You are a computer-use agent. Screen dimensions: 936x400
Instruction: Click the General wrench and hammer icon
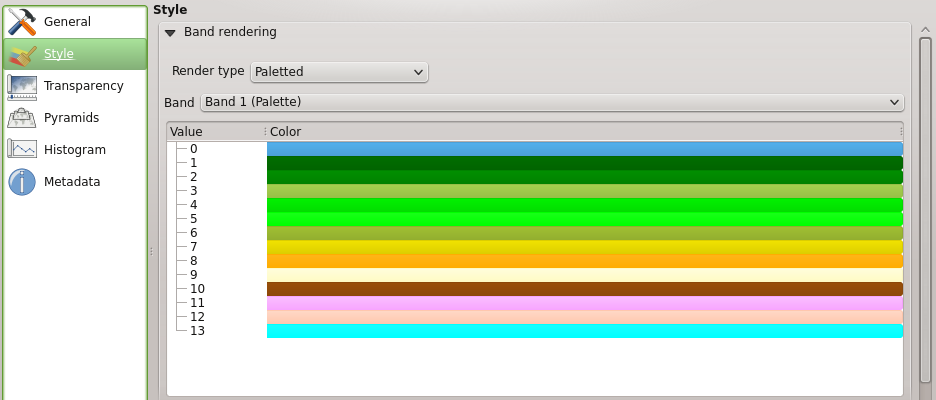pos(22,21)
